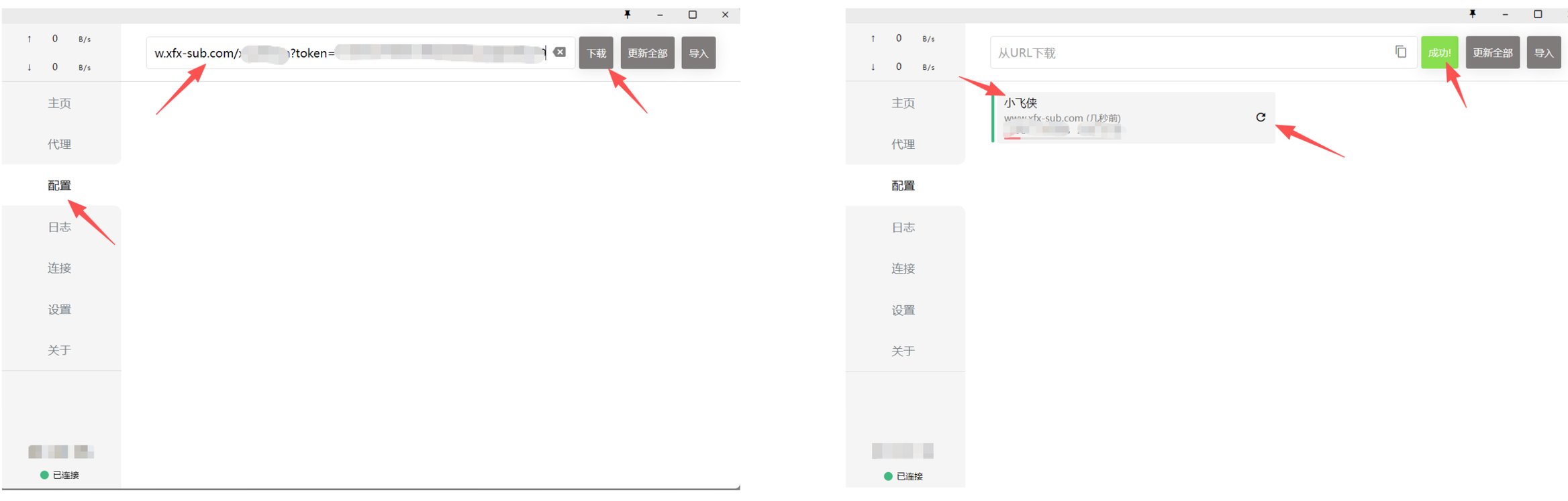Click into the xfx-sub.com token URL field
The width and height of the screenshot is (1568, 501).
point(349,53)
